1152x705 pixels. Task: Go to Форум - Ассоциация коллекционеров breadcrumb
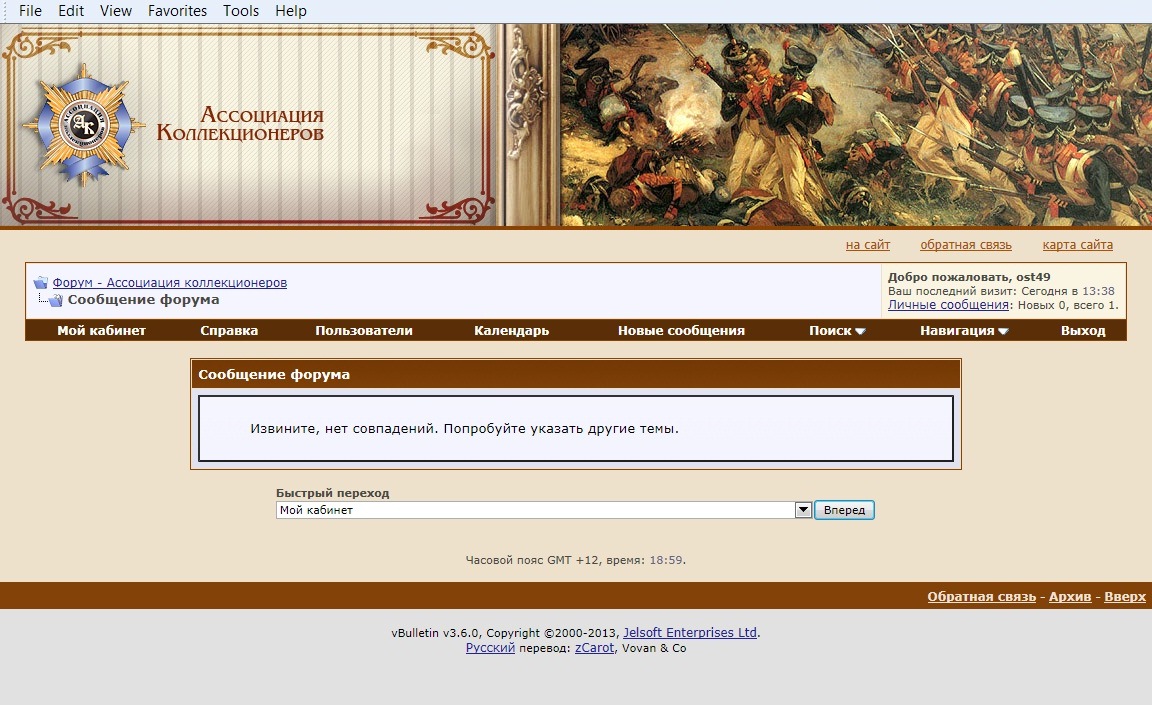[170, 283]
